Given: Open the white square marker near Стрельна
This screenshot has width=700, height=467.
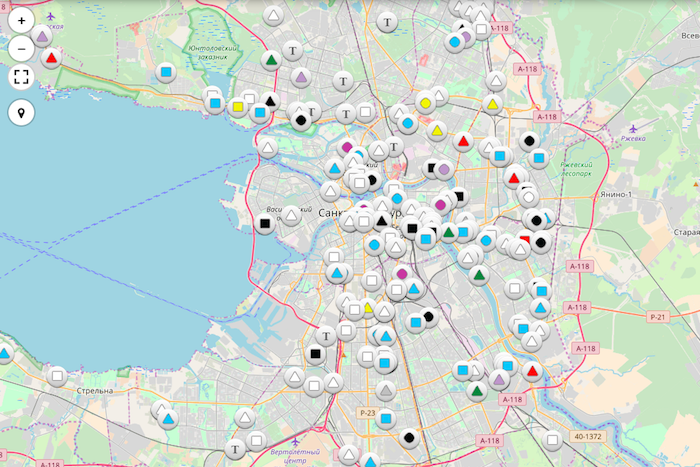Looking at the screenshot, I should [58, 376].
